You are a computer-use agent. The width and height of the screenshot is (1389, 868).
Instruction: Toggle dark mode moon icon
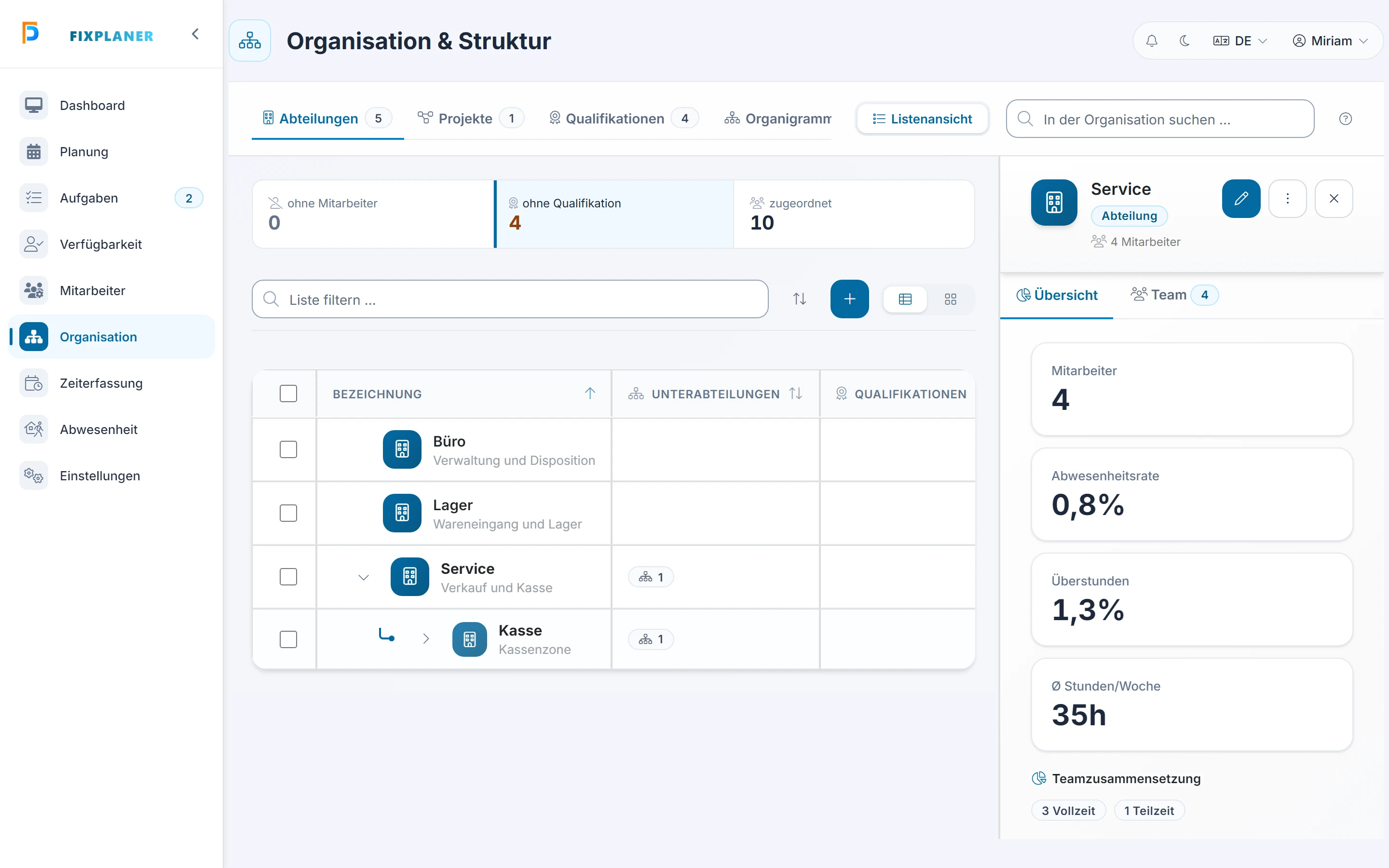click(1184, 41)
